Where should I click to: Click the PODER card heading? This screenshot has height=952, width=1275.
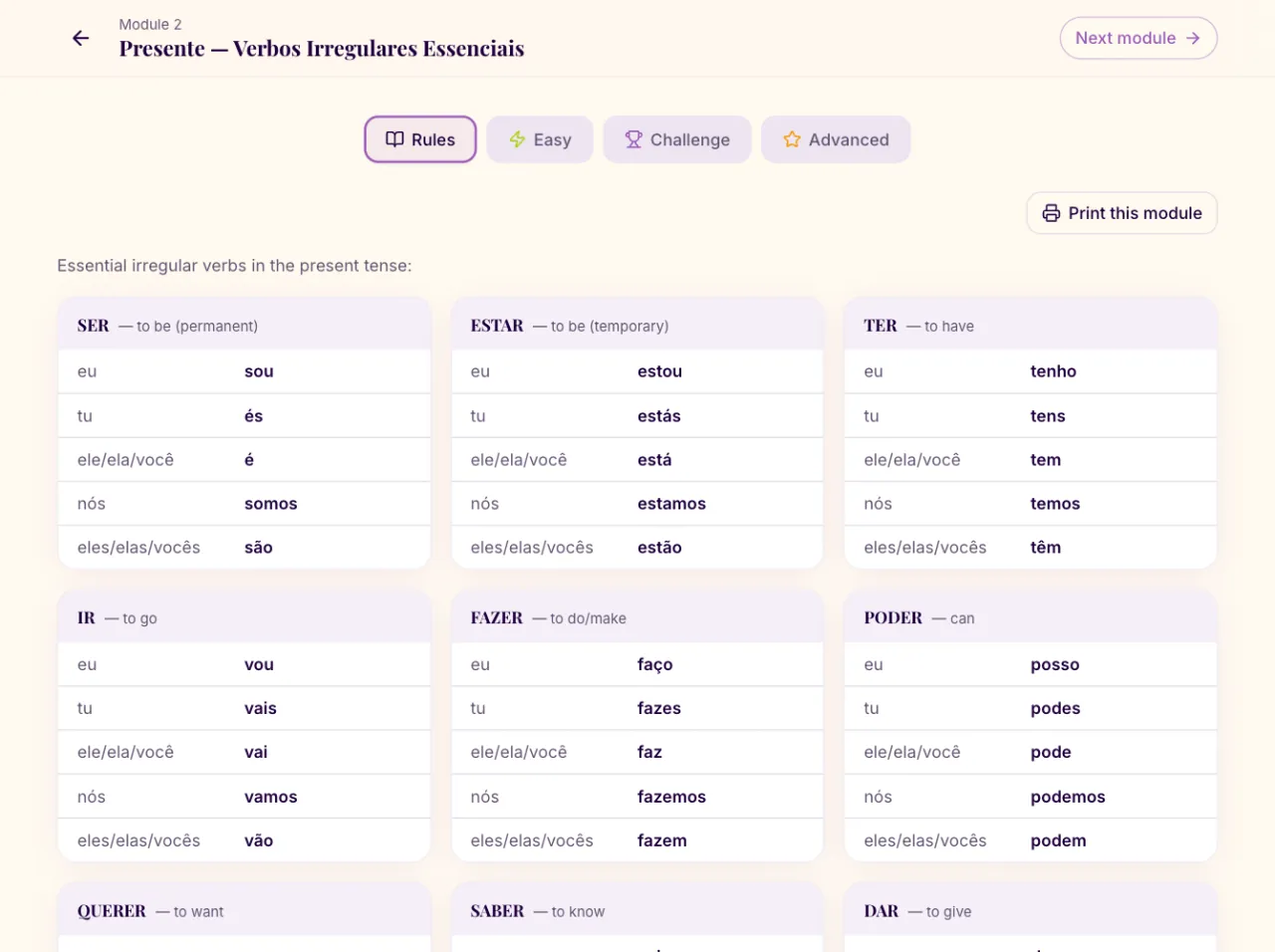point(893,618)
